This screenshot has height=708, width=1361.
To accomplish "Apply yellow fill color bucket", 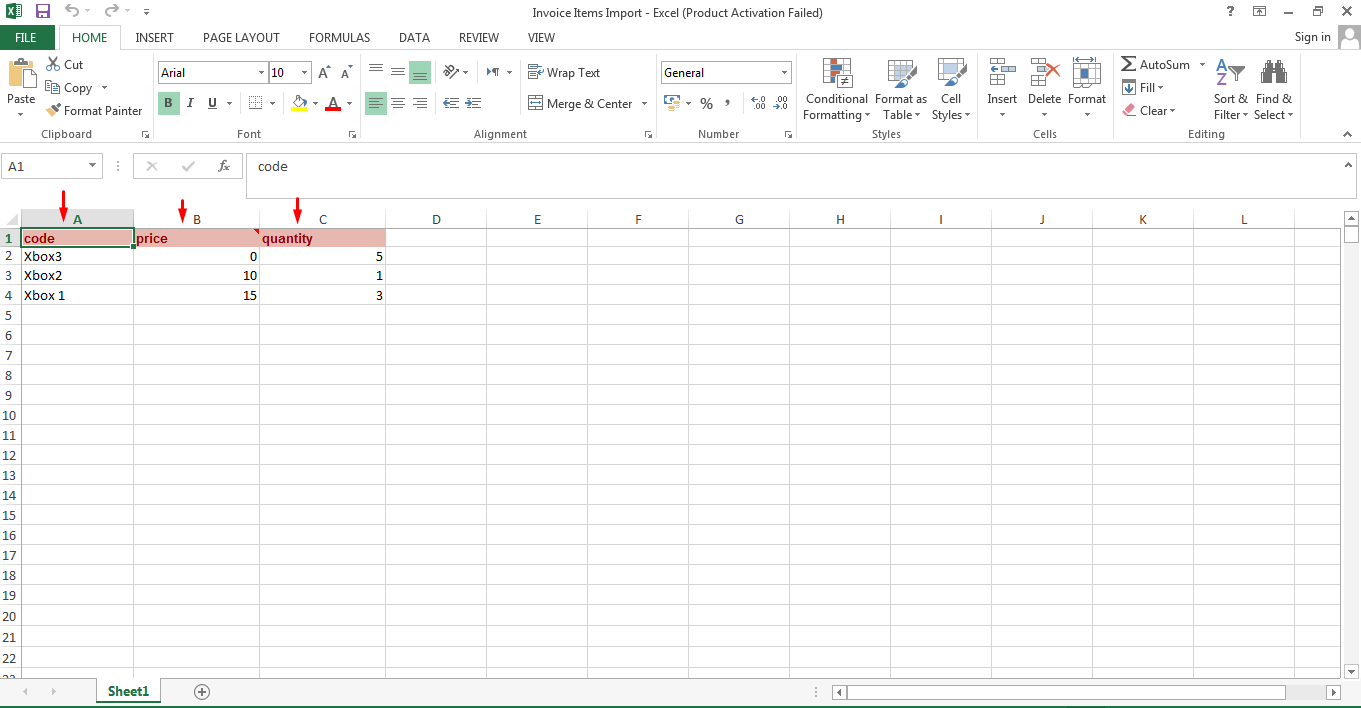I will point(299,103).
